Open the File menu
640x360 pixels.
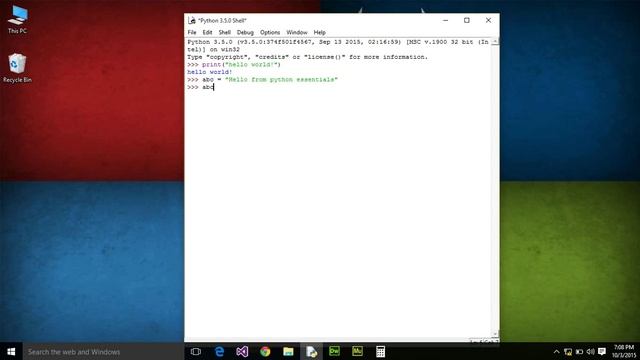click(192, 32)
